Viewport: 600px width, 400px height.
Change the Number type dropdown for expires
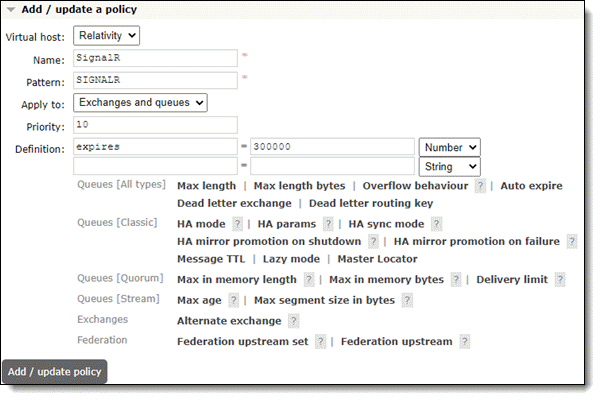click(x=450, y=147)
